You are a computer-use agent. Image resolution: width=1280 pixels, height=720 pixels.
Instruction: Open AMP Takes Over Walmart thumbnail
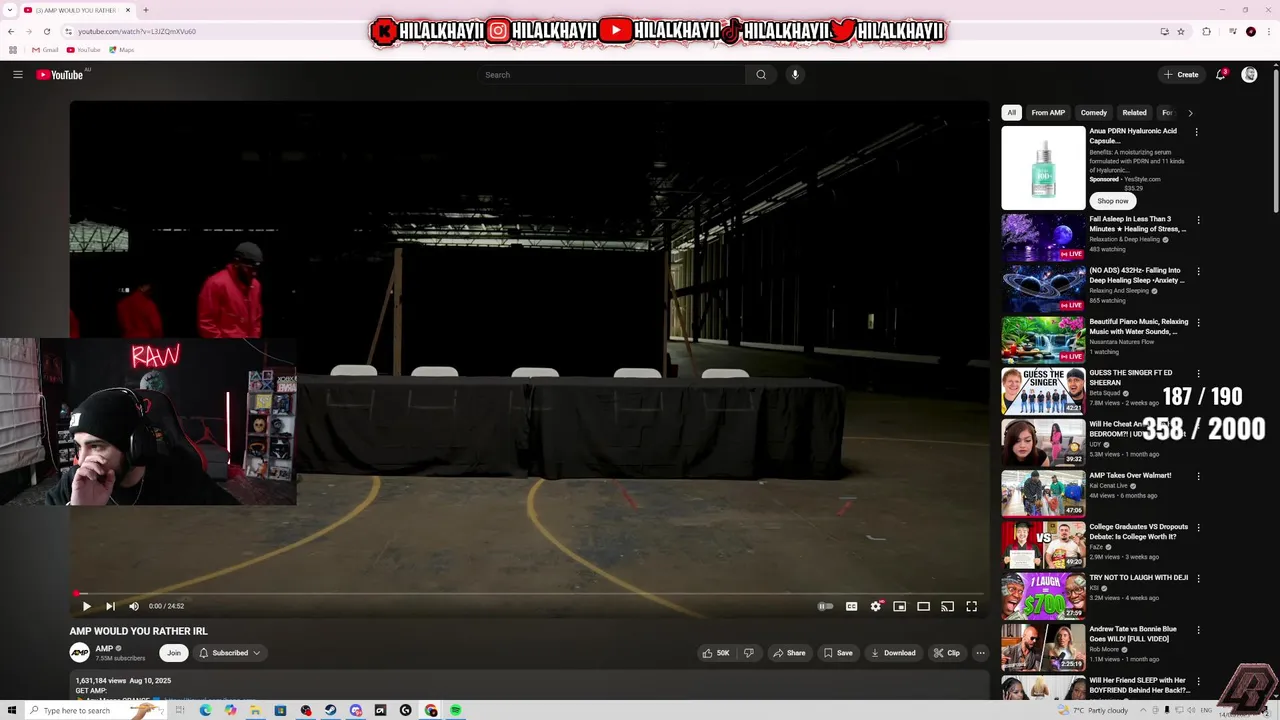(x=1043, y=493)
